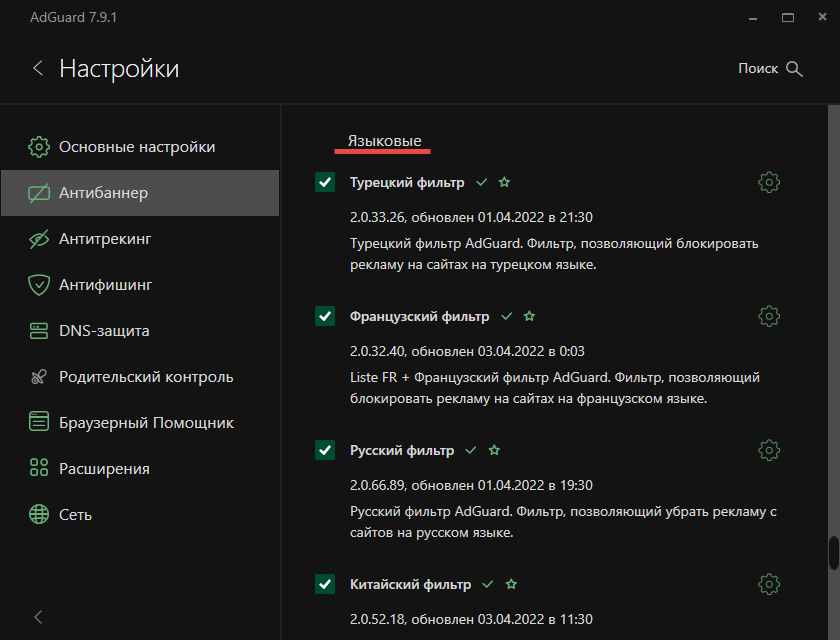Open Антифишинг settings
Screen dimensions: 840x640
140,285
